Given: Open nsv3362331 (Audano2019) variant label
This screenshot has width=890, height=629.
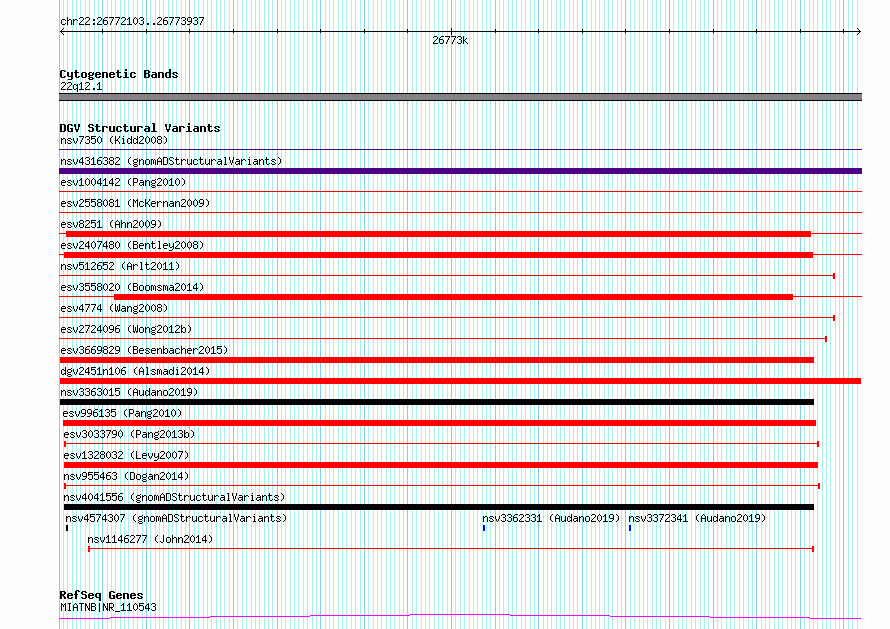Looking at the screenshot, I should click(x=551, y=518).
